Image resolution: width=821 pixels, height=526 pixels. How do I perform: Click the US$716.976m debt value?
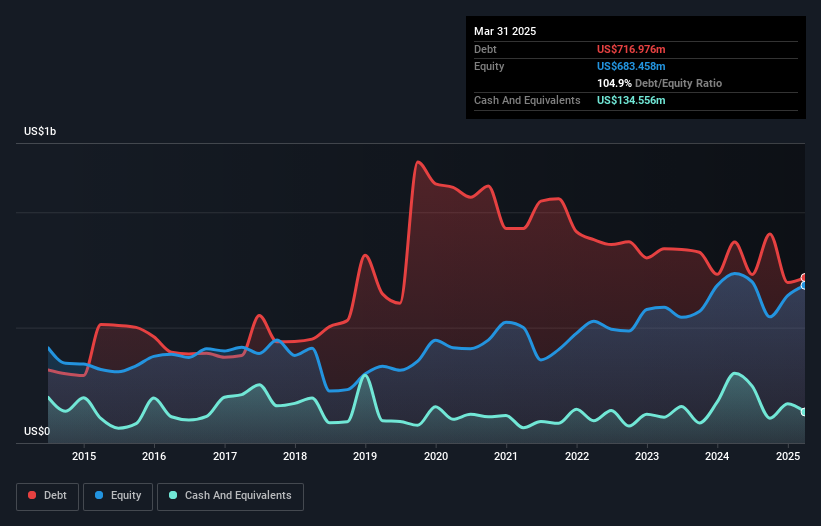[631, 49]
